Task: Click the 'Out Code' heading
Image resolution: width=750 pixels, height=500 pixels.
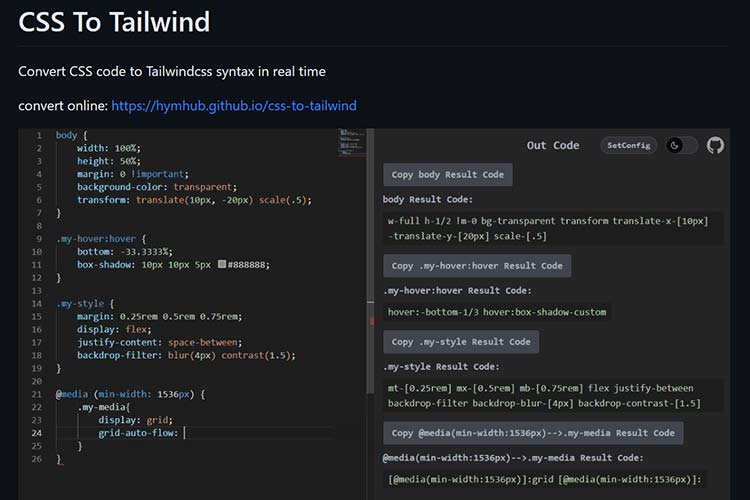Action: tap(553, 145)
